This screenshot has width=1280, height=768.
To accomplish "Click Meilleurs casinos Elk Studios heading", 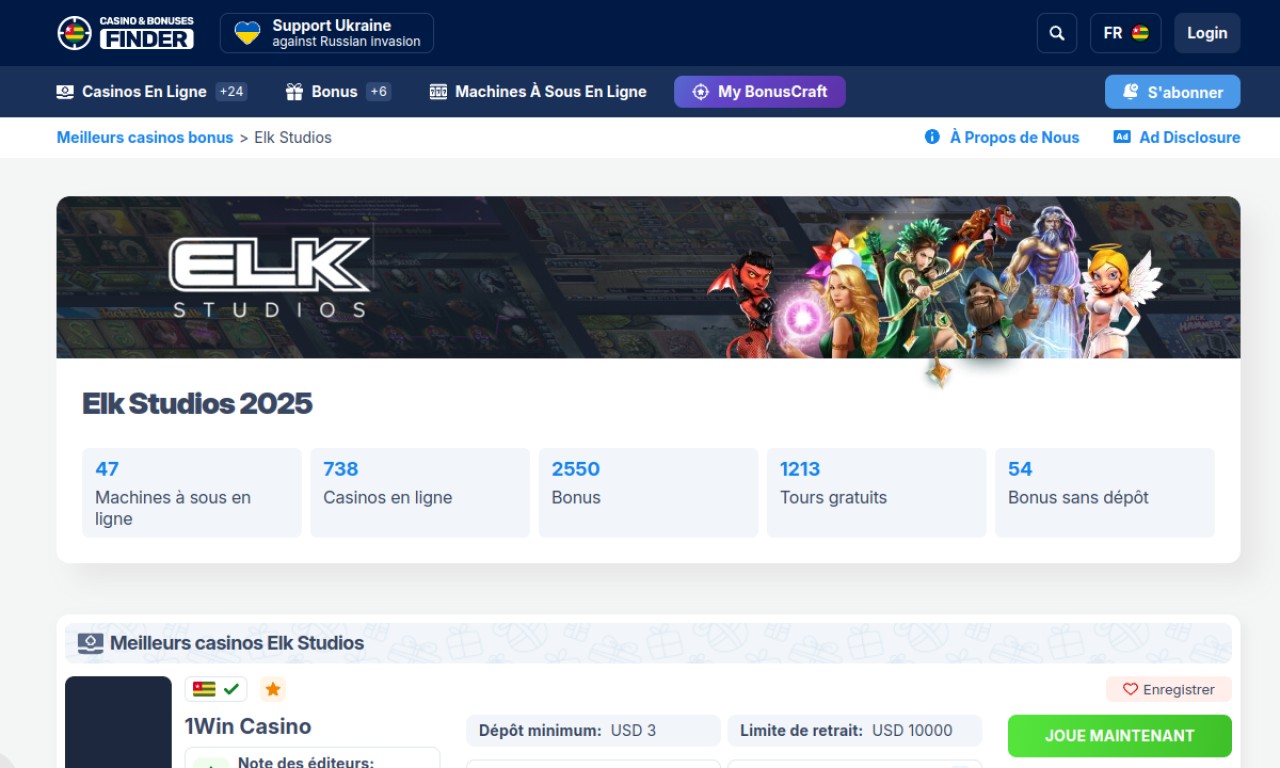I will (x=237, y=643).
